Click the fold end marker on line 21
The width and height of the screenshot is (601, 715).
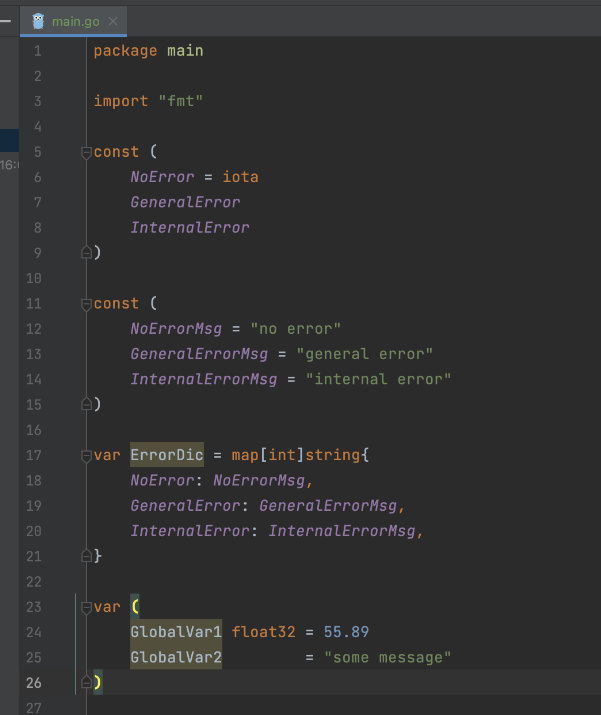click(x=86, y=556)
